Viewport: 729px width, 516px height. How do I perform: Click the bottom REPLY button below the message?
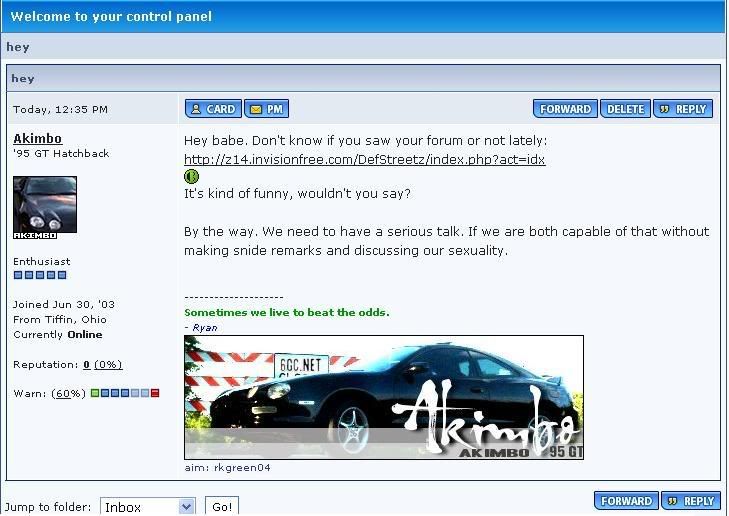point(691,501)
